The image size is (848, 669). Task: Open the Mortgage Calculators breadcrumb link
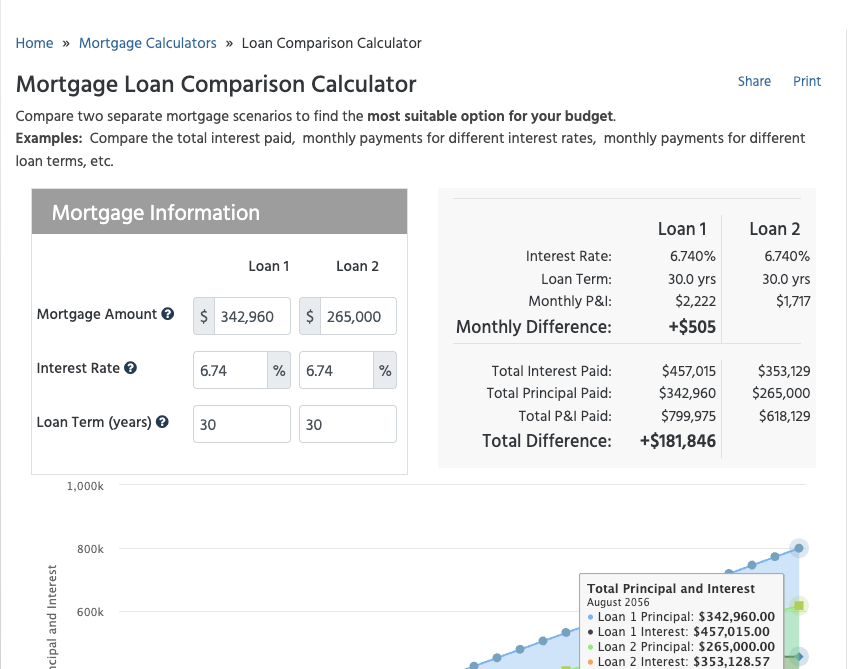coord(148,43)
